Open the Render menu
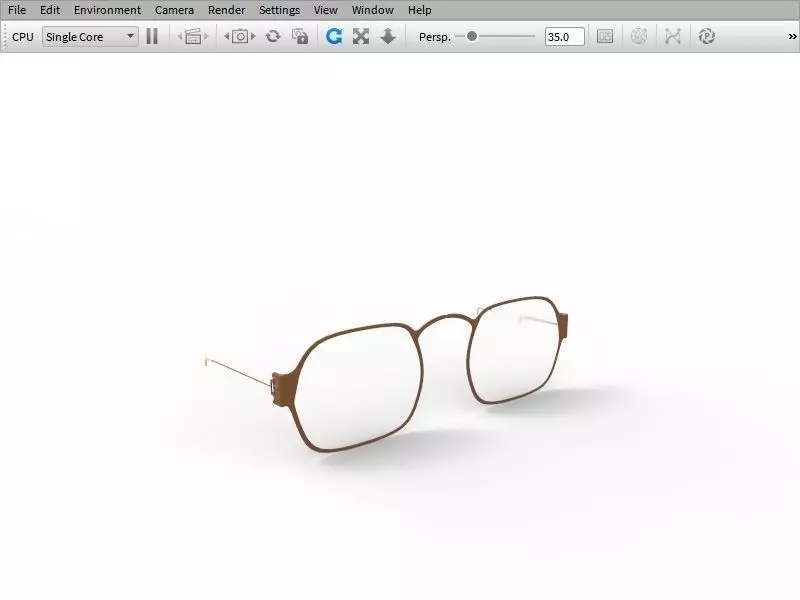The image size is (800, 600). pyautogui.click(x=227, y=10)
